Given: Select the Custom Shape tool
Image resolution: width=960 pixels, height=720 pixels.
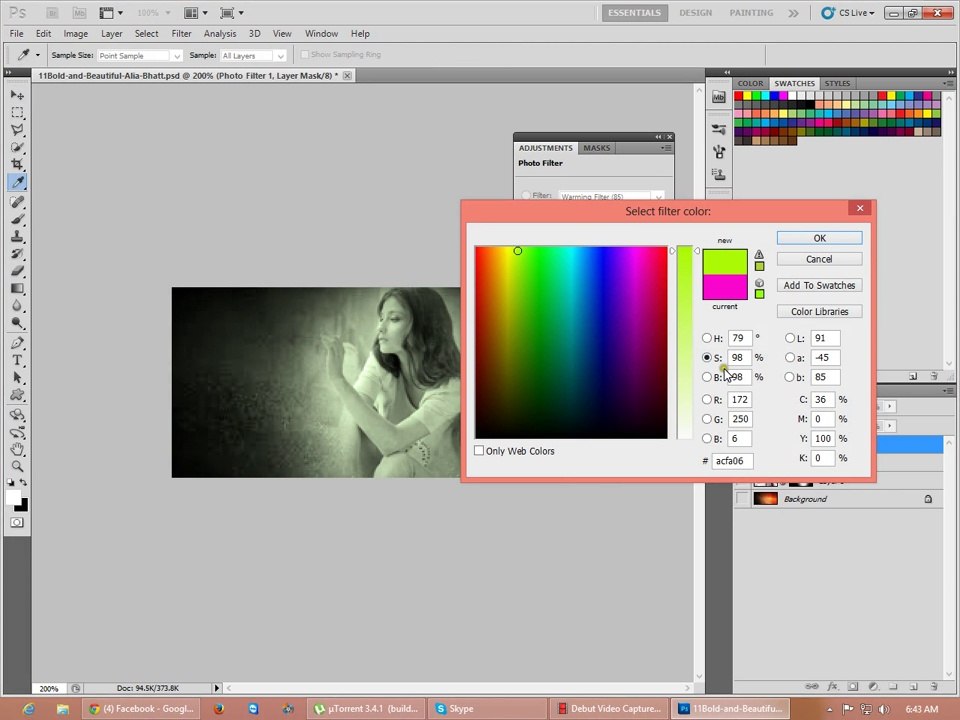Looking at the screenshot, I should coord(17,395).
